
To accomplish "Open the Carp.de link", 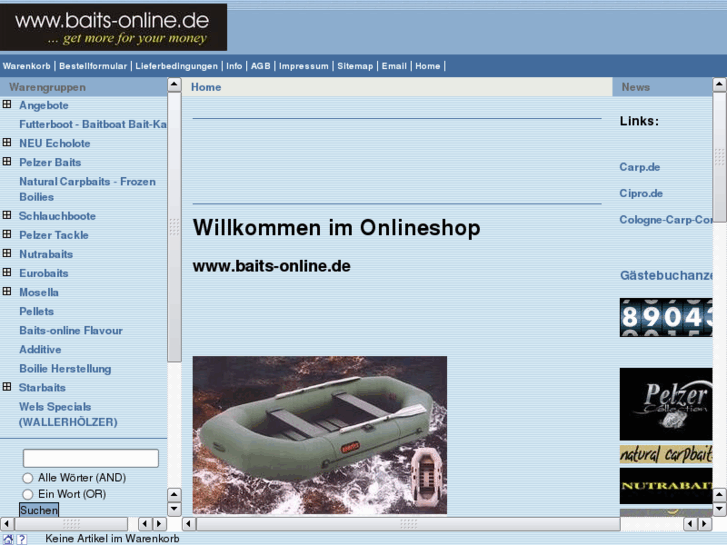I will pos(640,167).
